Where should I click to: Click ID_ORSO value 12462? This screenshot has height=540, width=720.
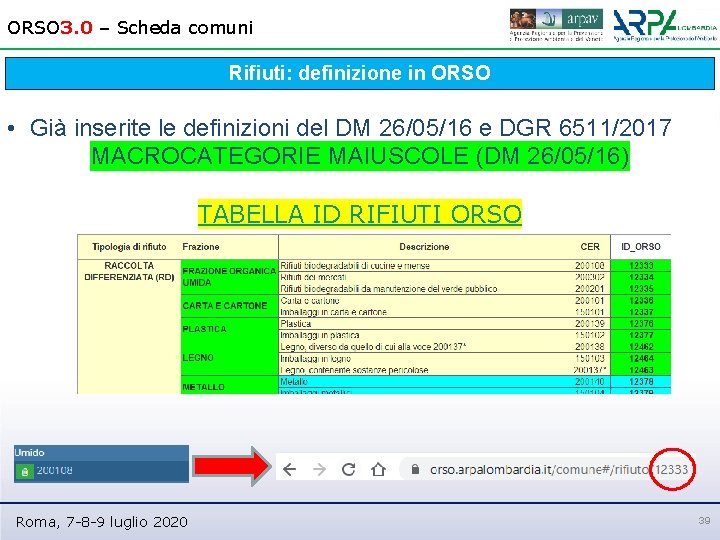point(641,346)
